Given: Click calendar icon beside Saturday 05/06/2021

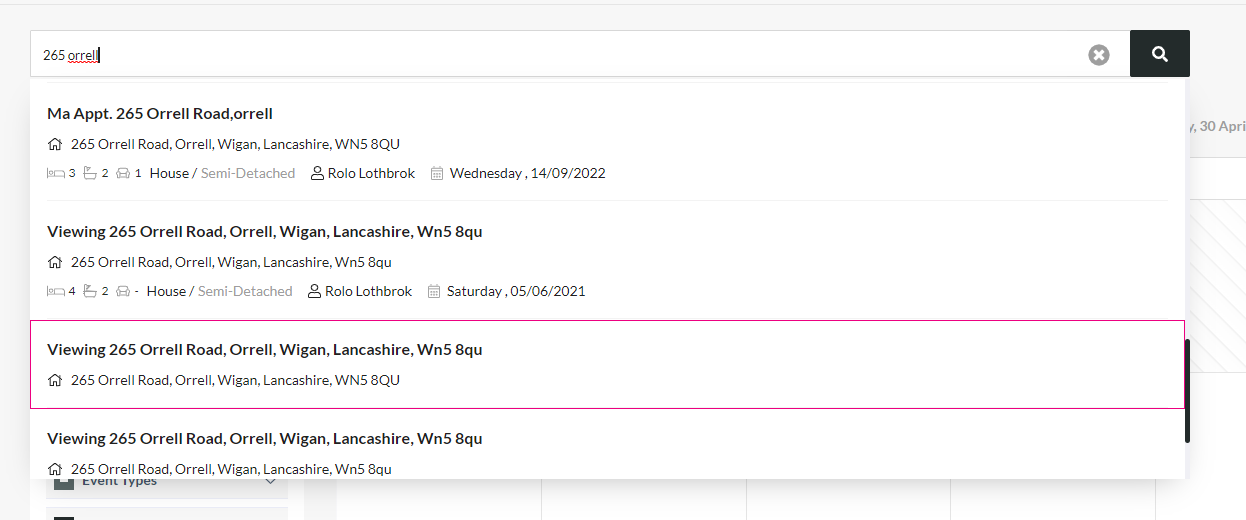Looking at the screenshot, I should click(434, 291).
